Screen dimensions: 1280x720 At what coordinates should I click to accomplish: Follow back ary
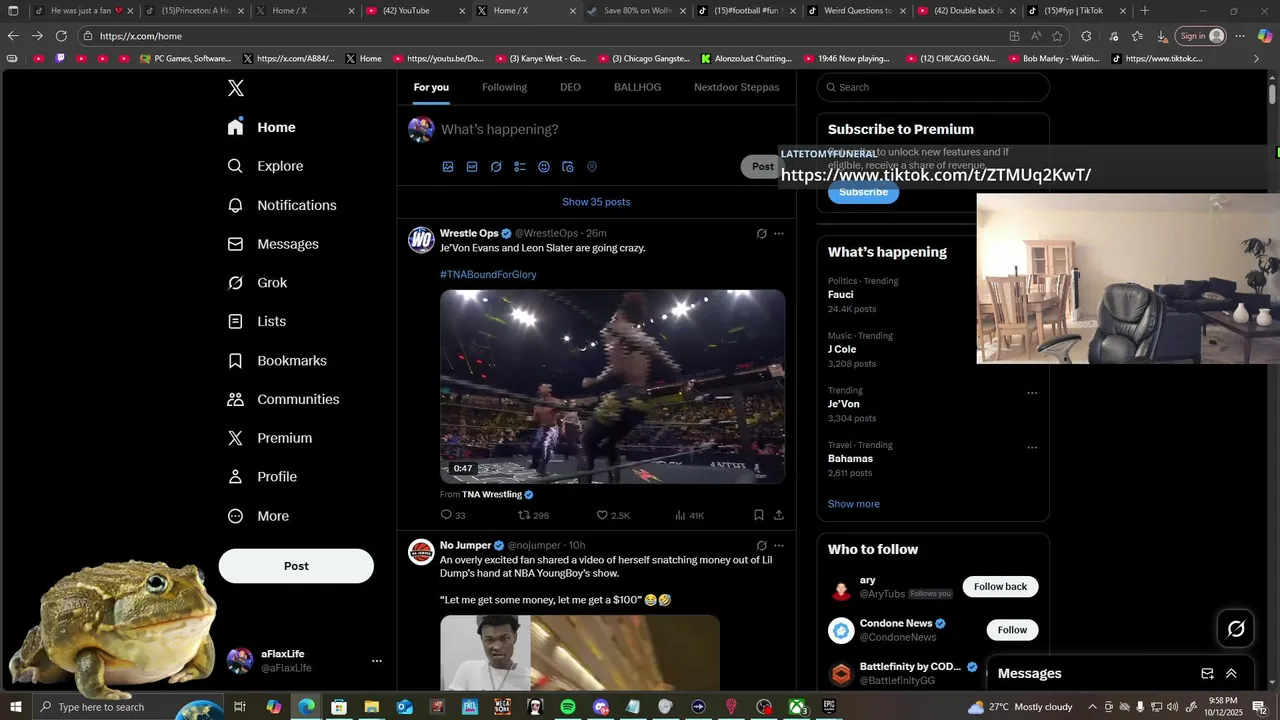coord(1000,587)
